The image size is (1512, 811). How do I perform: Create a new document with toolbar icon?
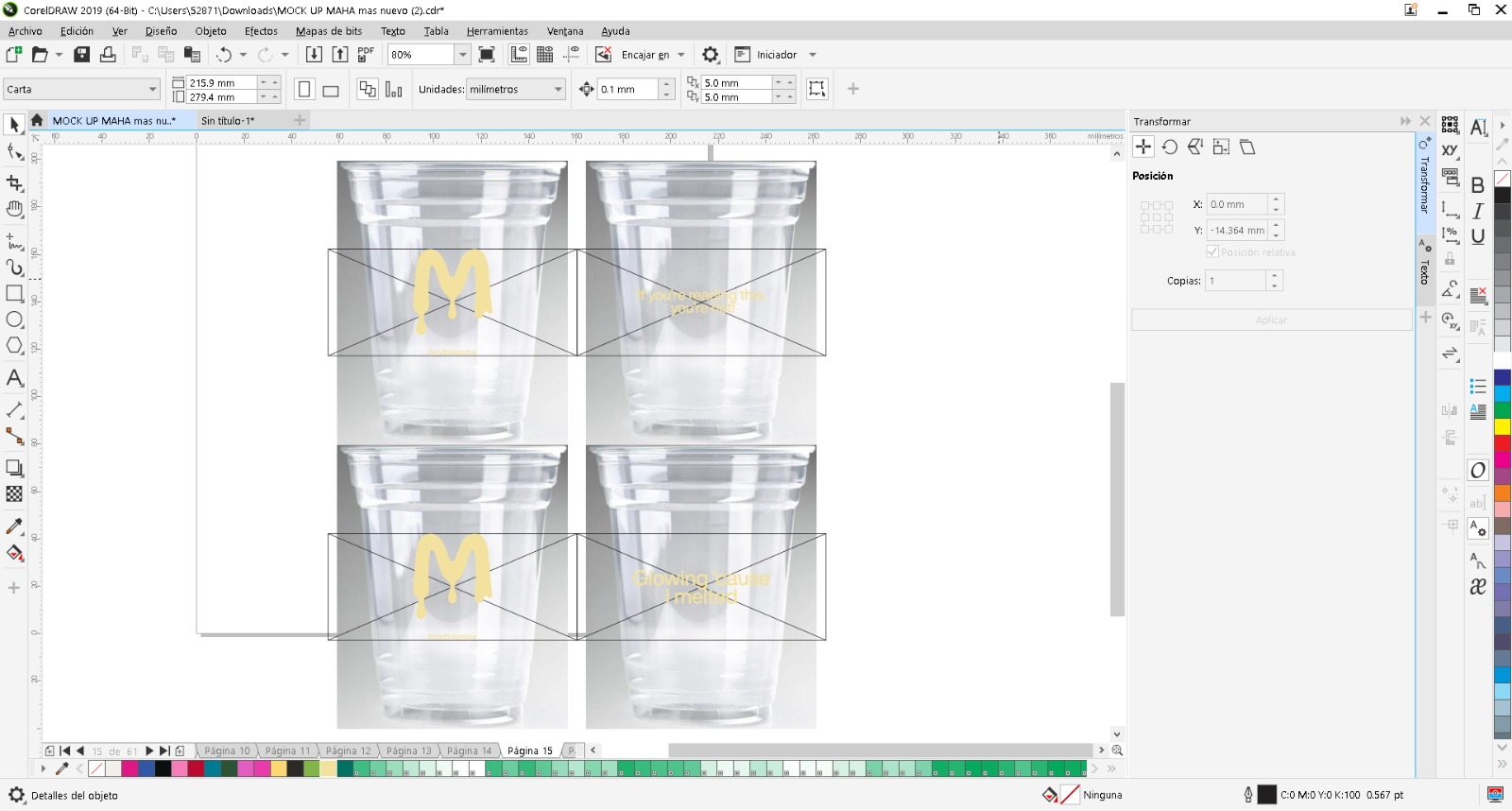coord(14,54)
